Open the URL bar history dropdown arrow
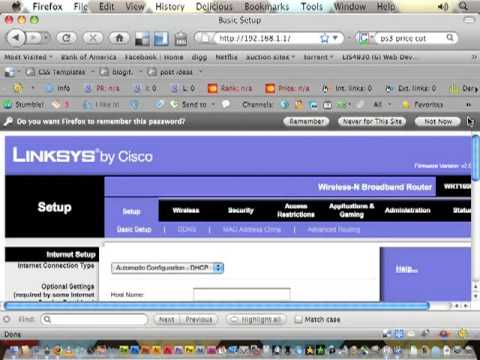The height and width of the screenshot is (360, 480). click(x=335, y=38)
